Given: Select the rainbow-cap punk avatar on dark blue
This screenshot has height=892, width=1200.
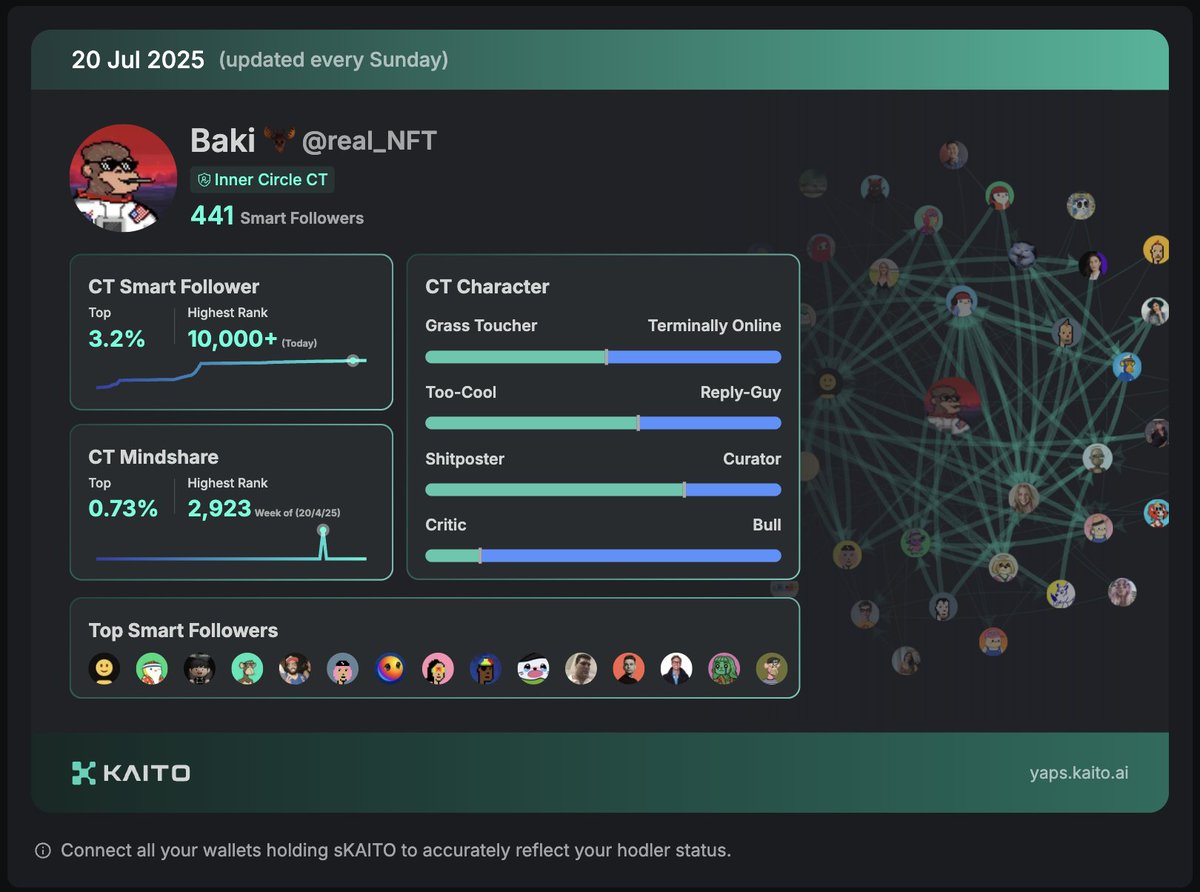Looking at the screenshot, I should (x=486, y=669).
